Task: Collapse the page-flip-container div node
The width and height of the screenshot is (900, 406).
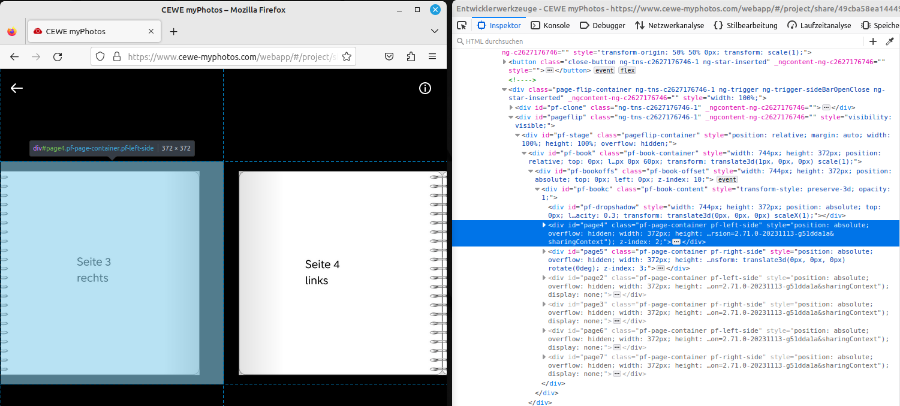Action: (505, 90)
